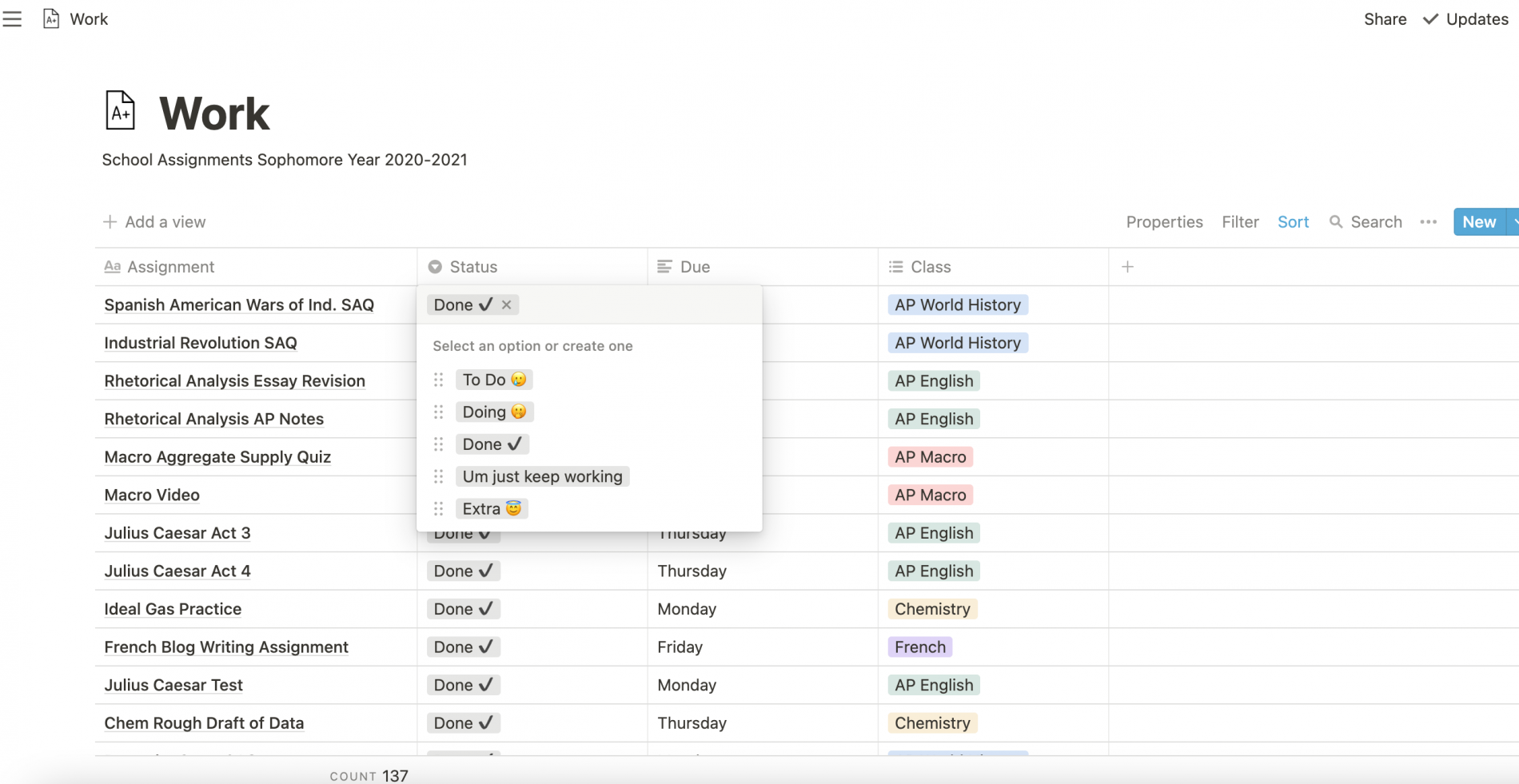Click the blue New button

pyautogui.click(x=1479, y=222)
